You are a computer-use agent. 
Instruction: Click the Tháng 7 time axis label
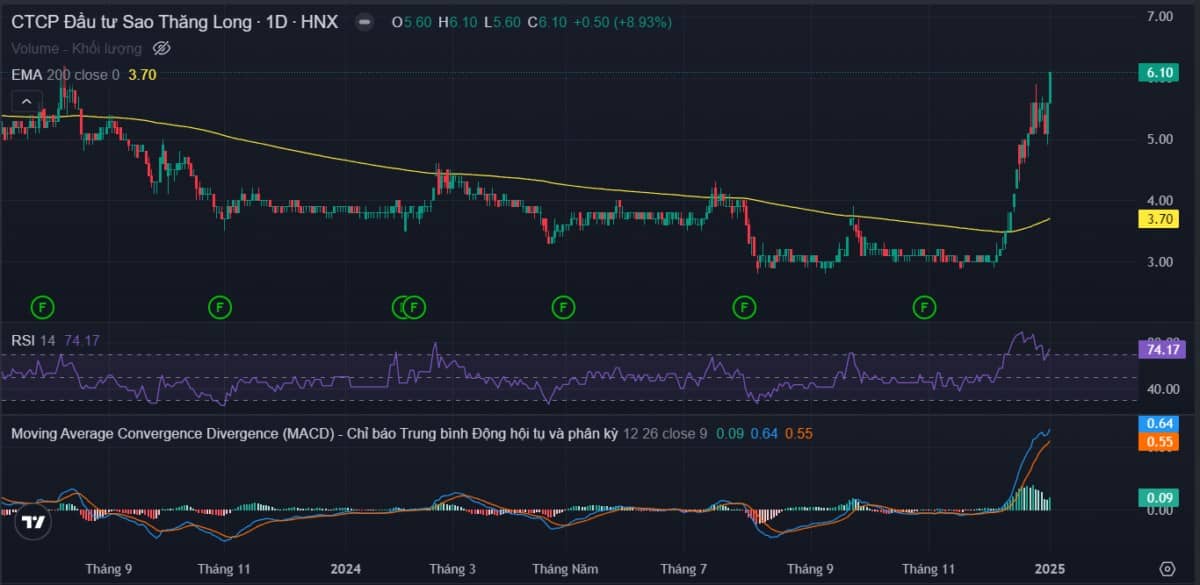click(x=684, y=569)
